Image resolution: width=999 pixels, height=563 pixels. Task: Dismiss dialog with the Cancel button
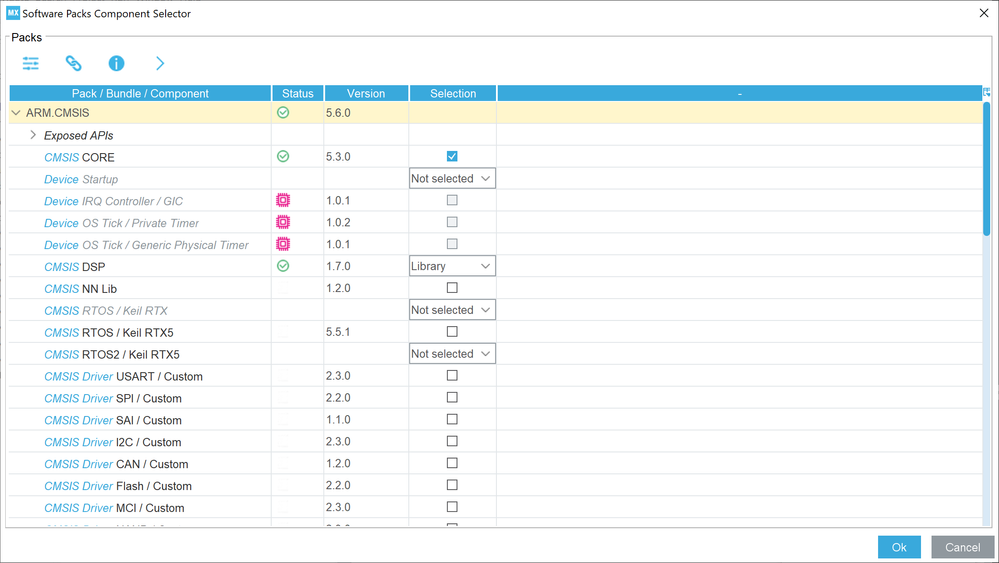pyautogui.click(x=963, y=547)
